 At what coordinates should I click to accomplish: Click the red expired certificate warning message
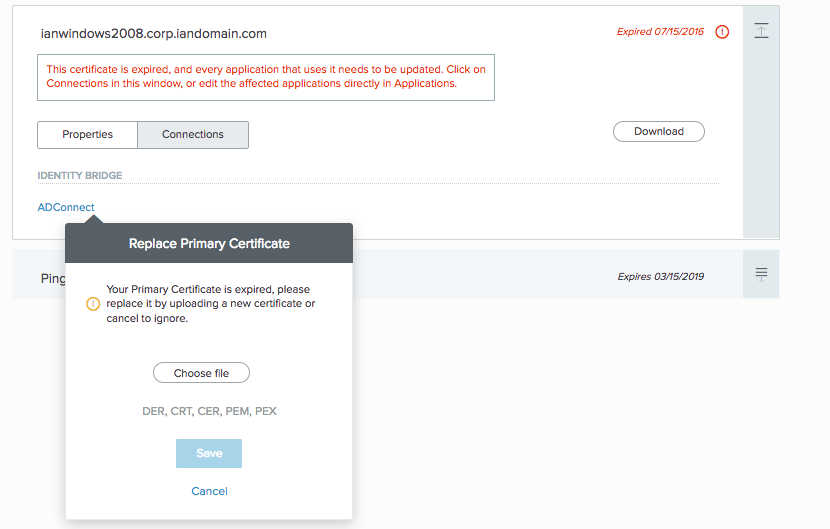tap(266, 77)
